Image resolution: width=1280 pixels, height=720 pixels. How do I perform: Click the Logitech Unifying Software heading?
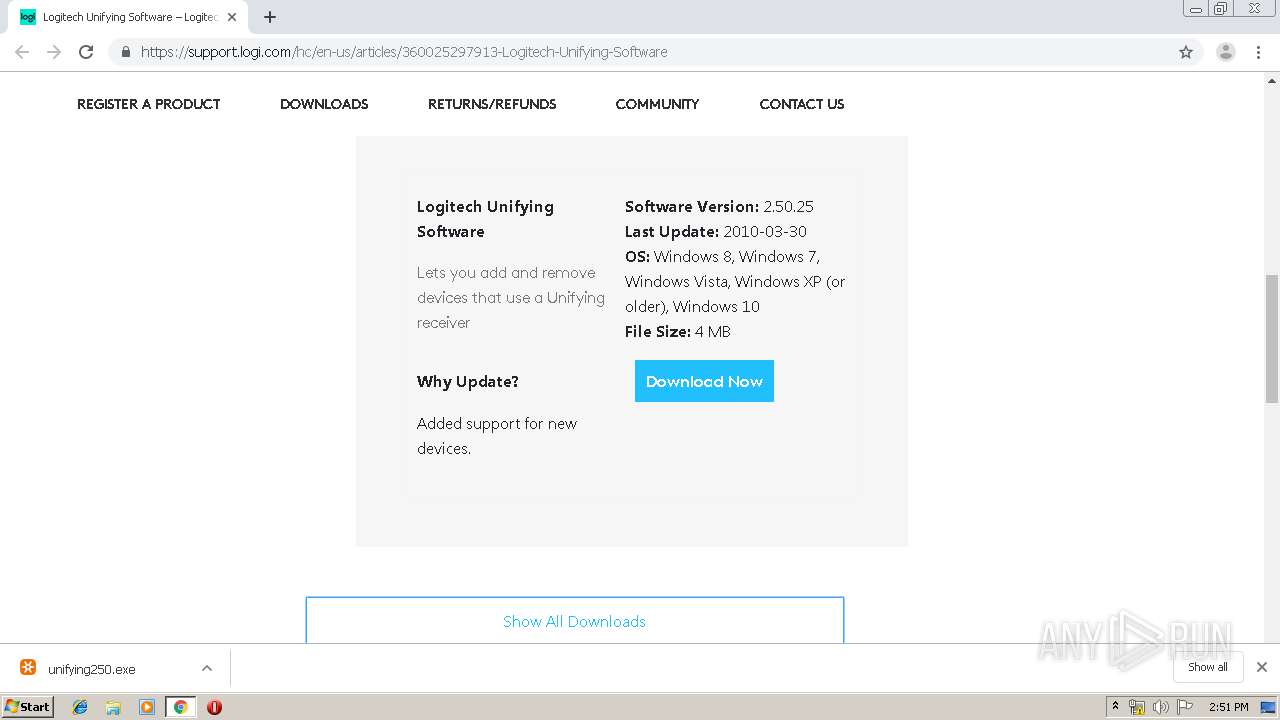tap(485, 219)
